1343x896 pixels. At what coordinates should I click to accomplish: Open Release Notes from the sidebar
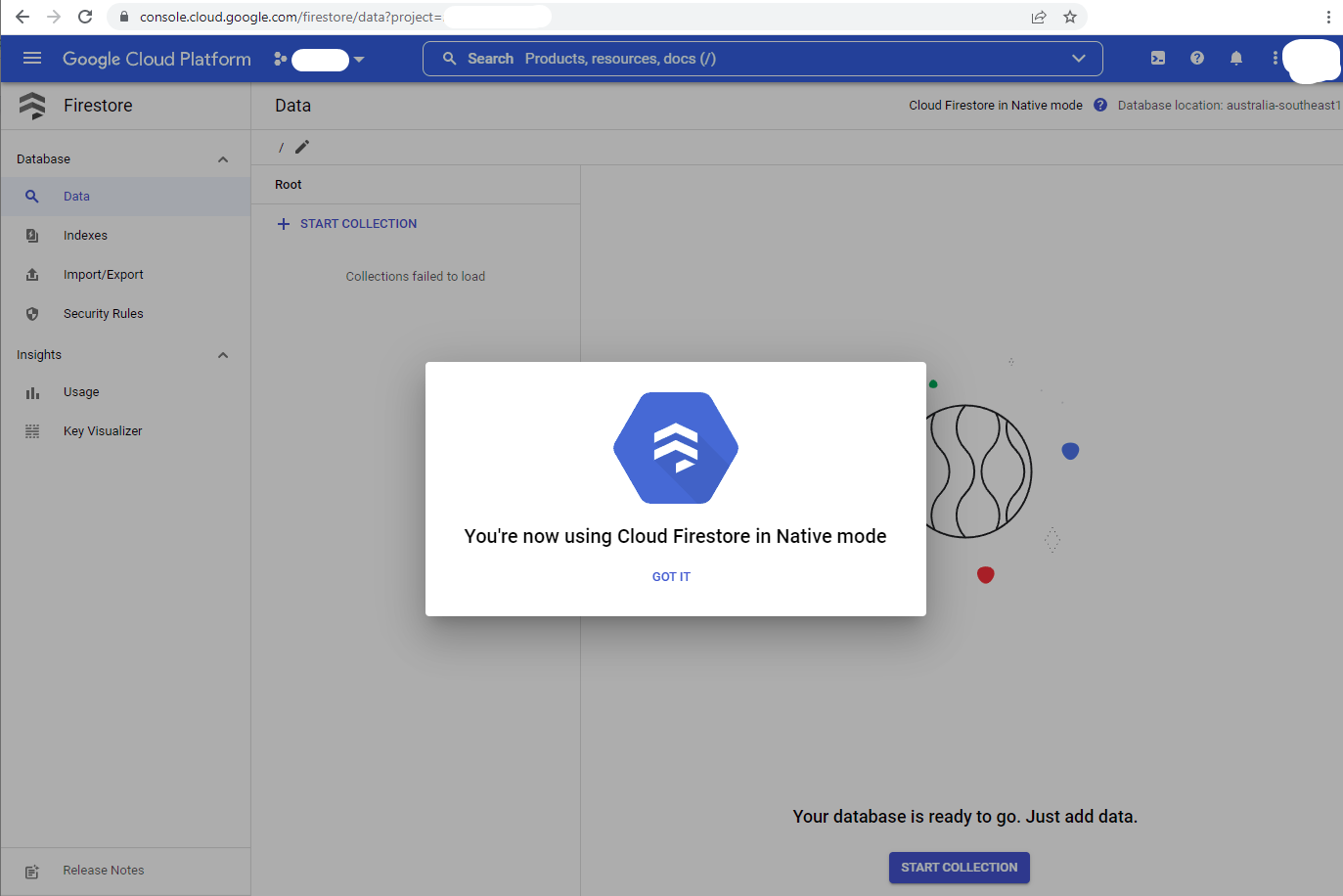pos(103,871)
